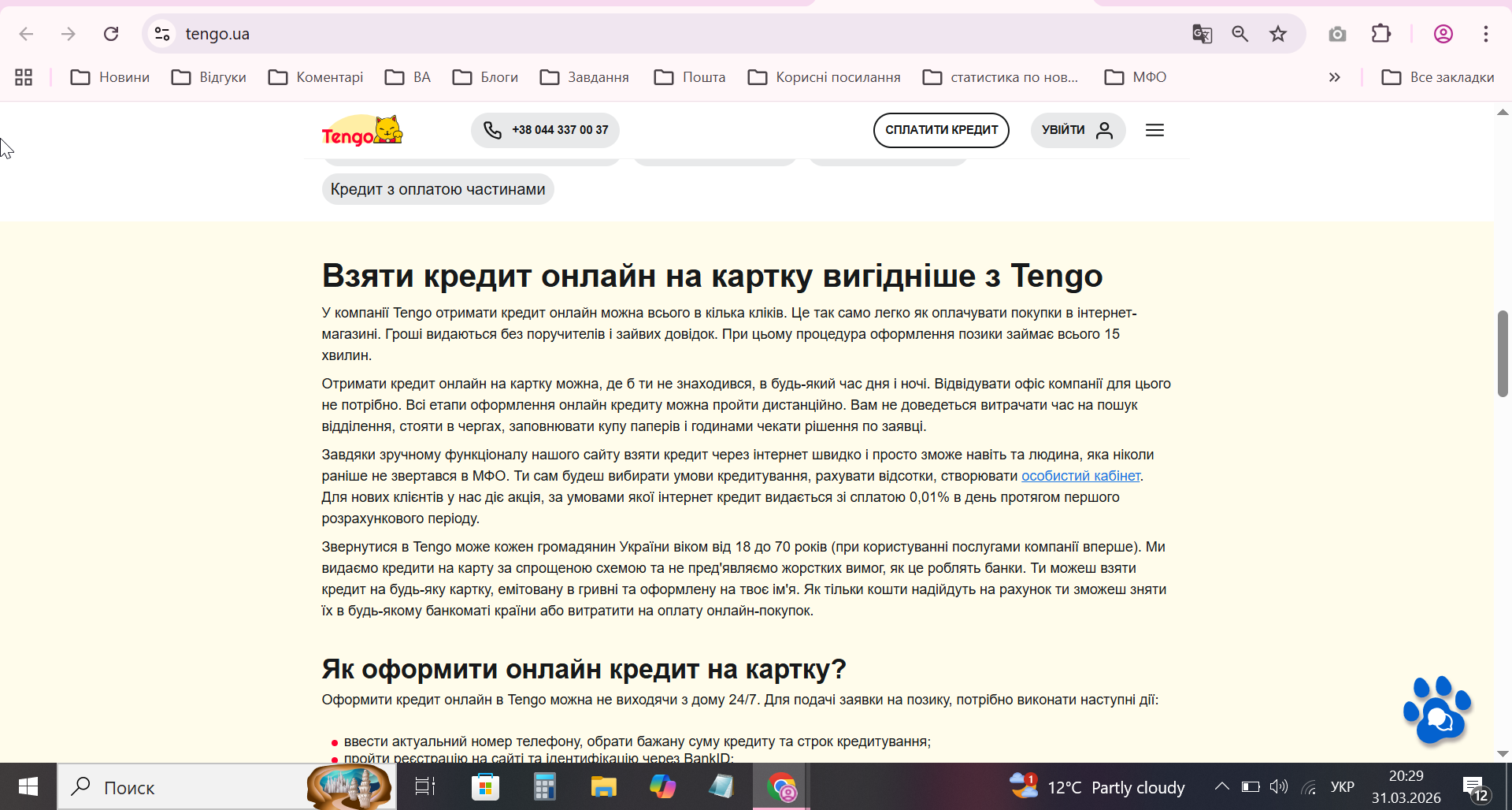Screen dimensions: 1512x810
Task: Open Task View on the taskbar
Action: (425, 786)
